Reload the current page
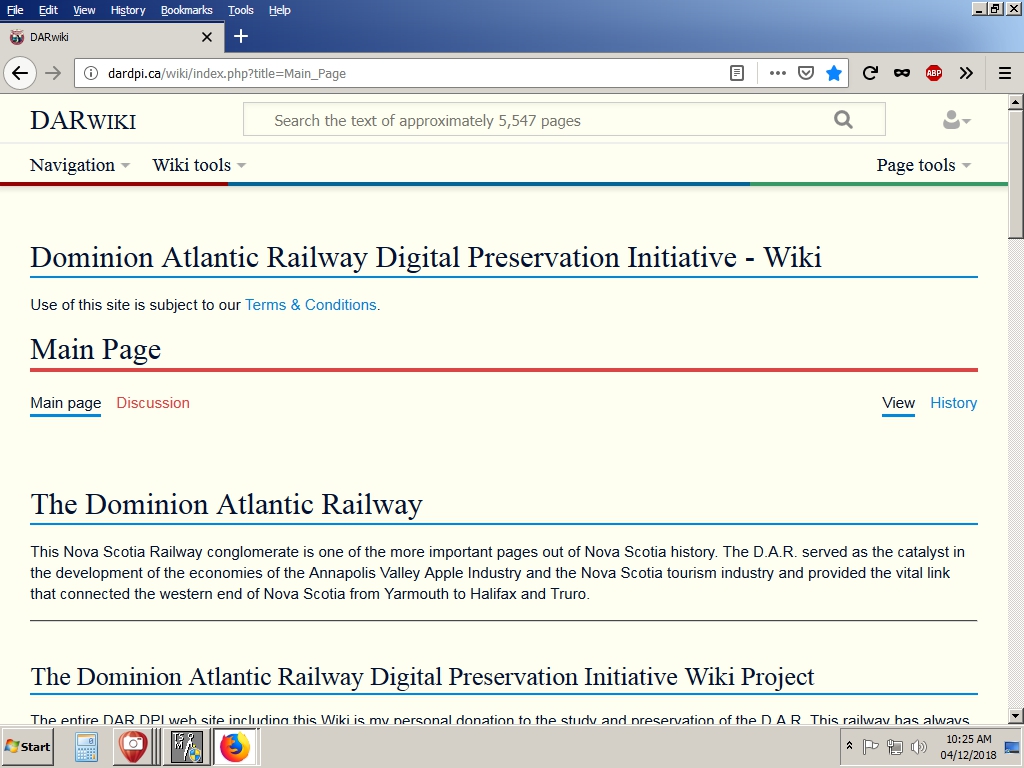Viewport: 1024px width, 768px height. (870, 73)
